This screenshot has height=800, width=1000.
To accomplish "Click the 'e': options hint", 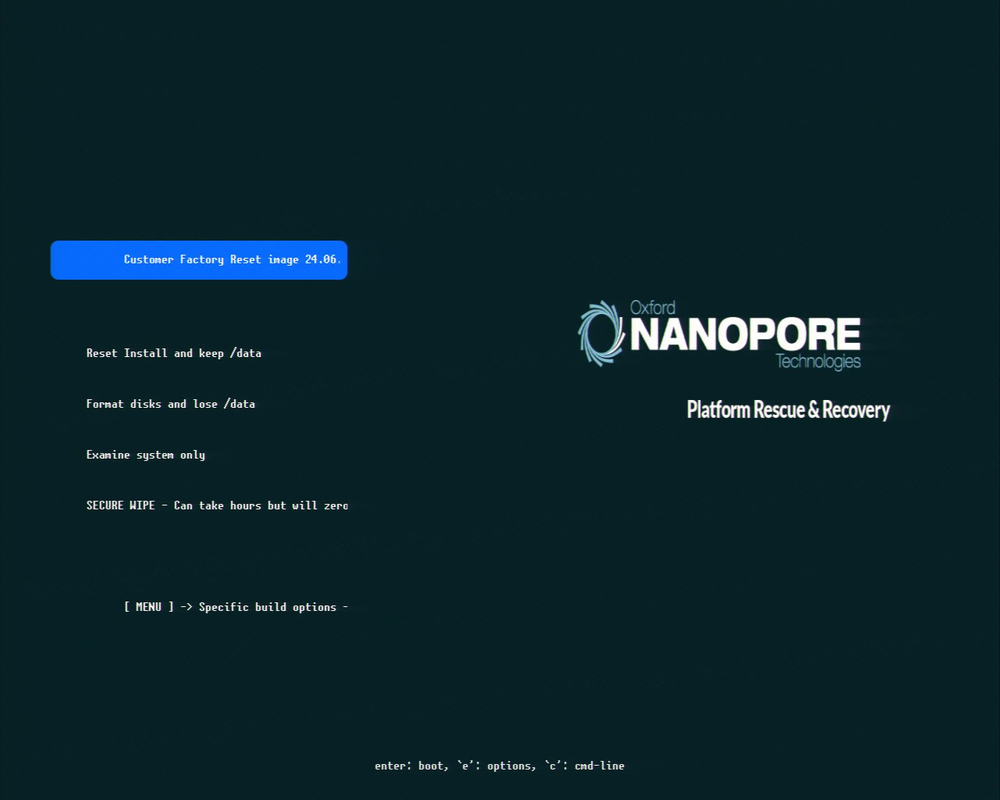I will click(496, 766).
